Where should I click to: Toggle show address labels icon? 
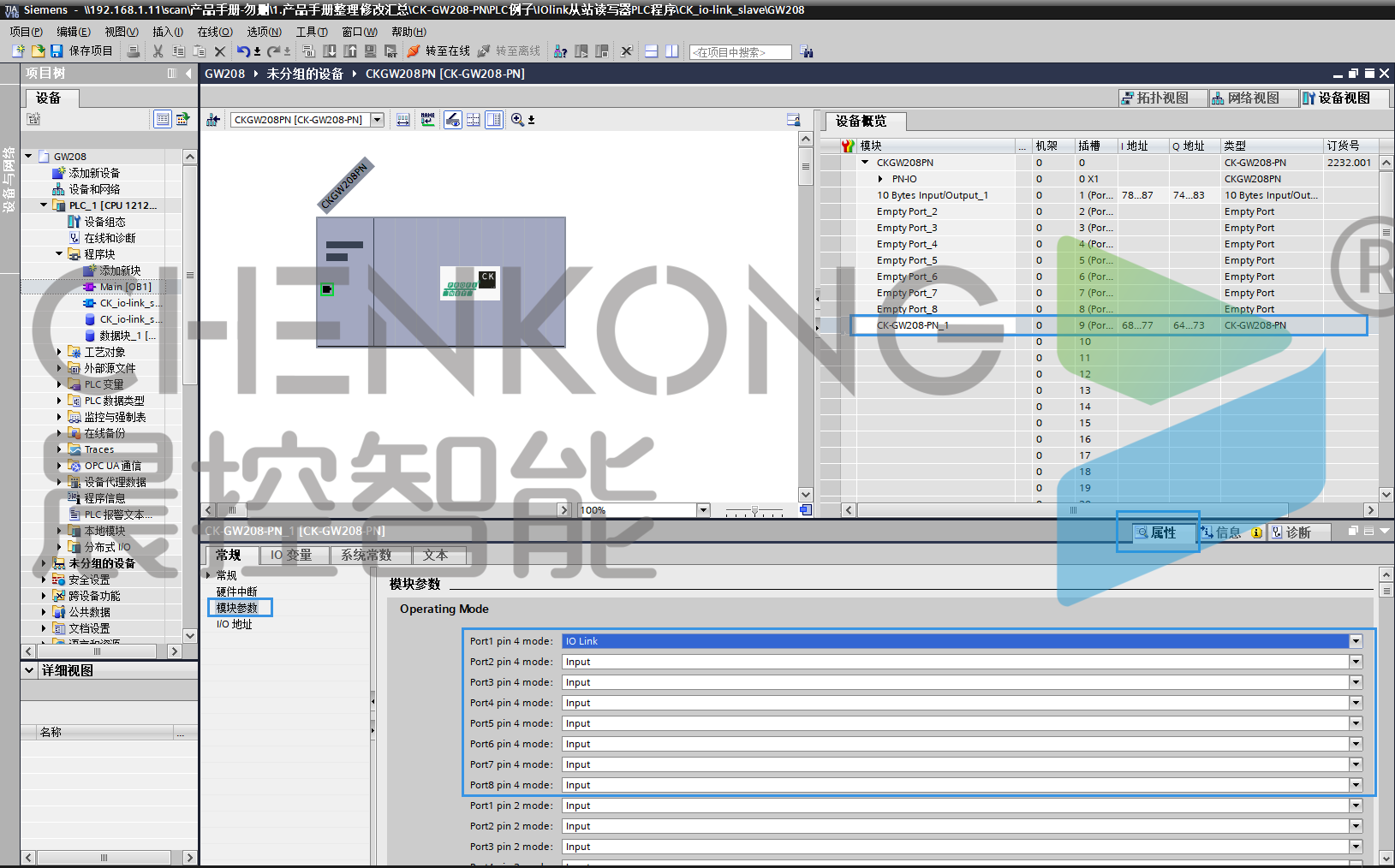pos(403,120)
